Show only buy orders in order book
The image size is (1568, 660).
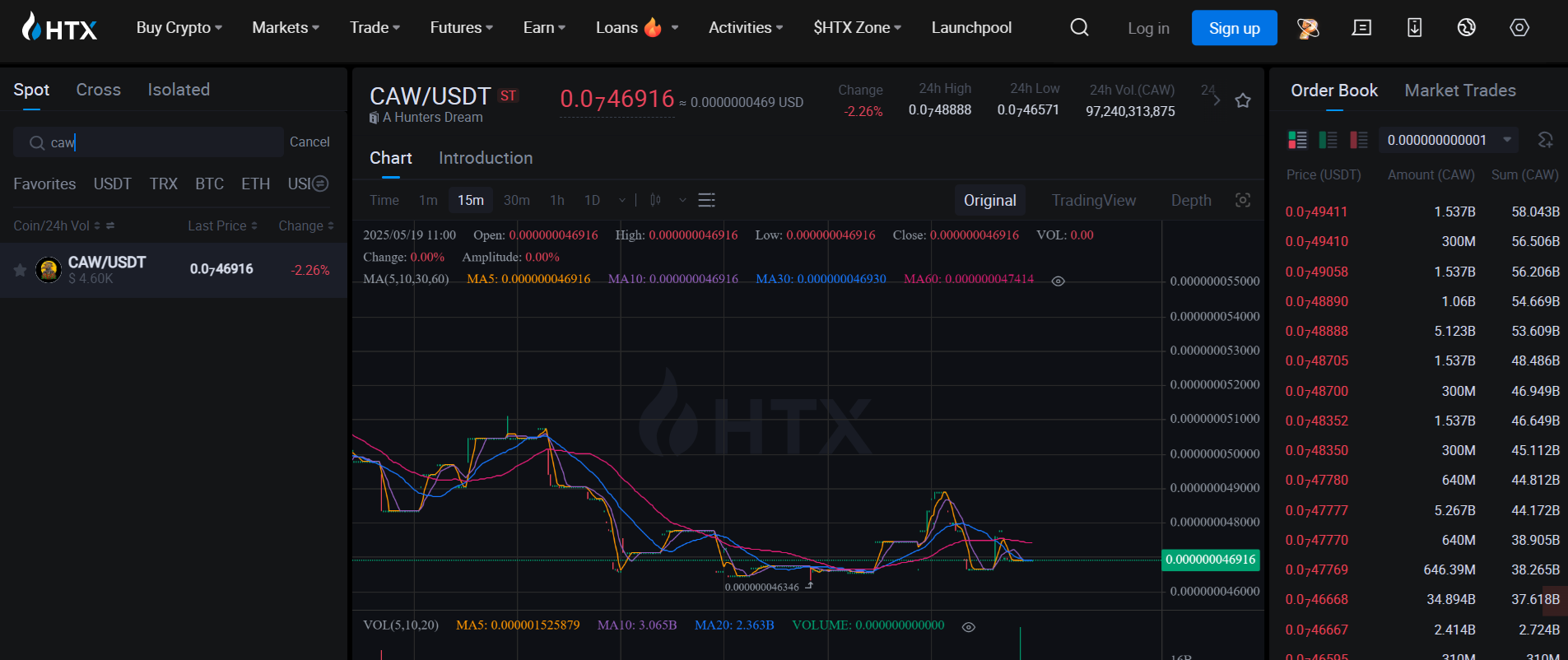[1328, 140]
